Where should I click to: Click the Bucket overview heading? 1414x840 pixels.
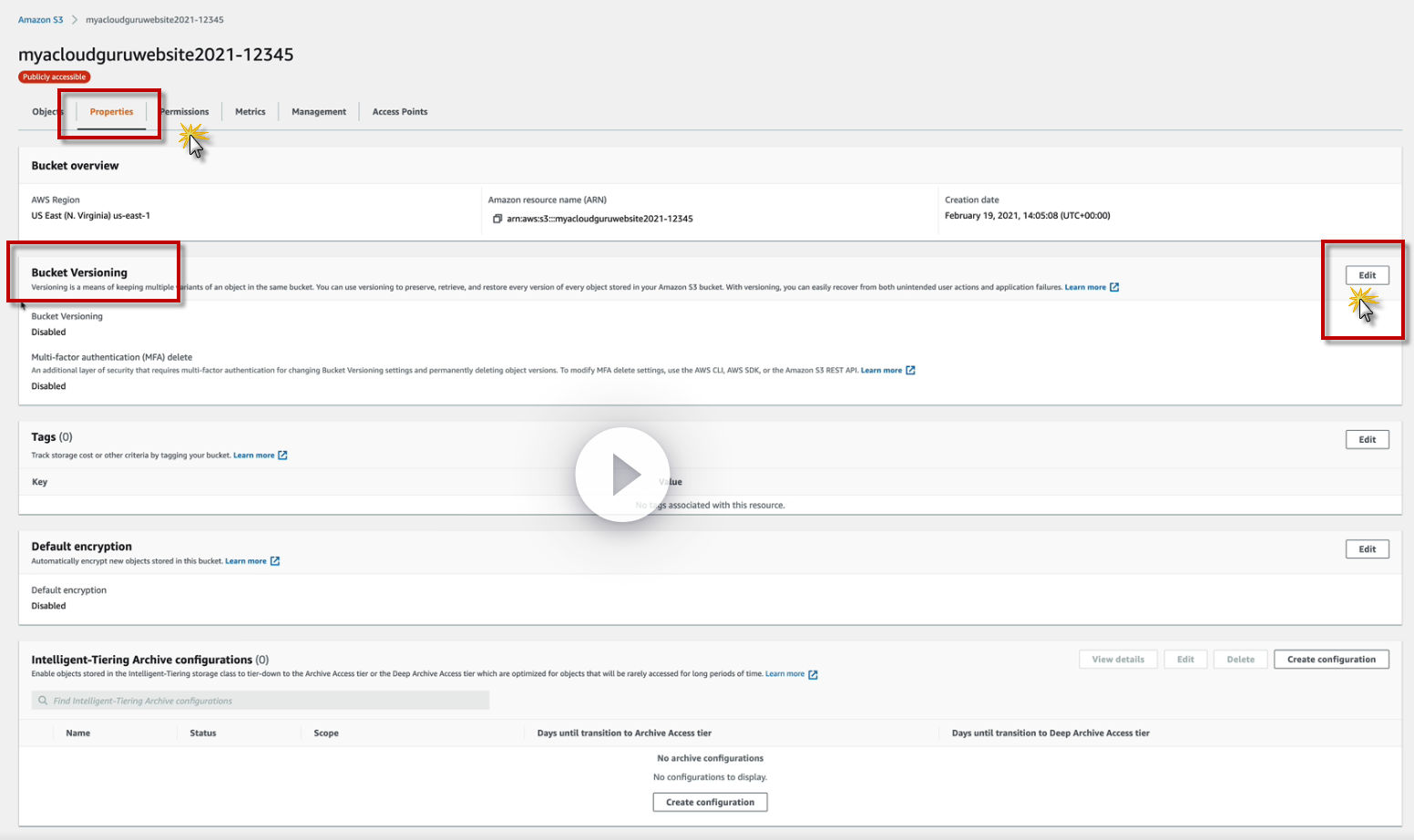point(75,166)
